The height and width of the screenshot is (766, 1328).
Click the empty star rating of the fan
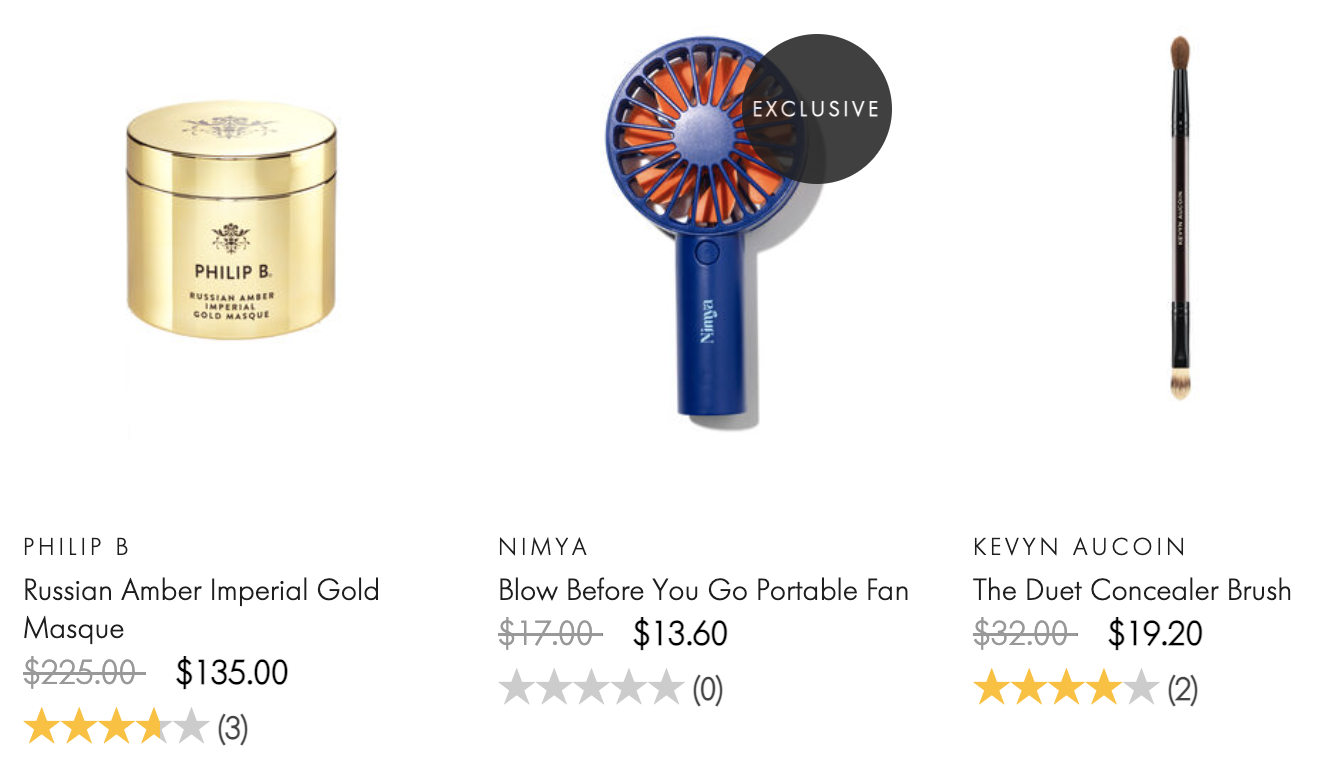(591, 688)
